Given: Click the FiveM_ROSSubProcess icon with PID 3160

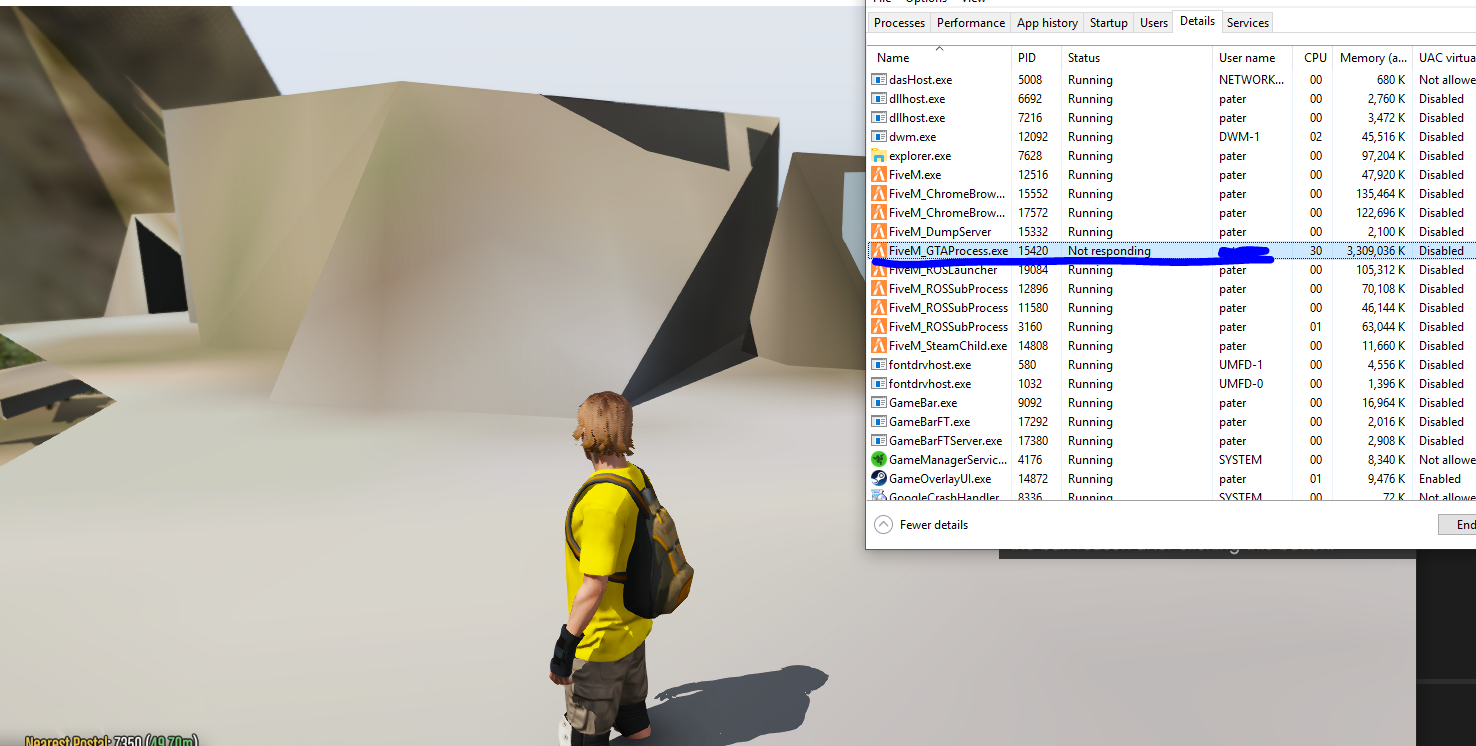Looking at the screenshot, I should [879, 326].
